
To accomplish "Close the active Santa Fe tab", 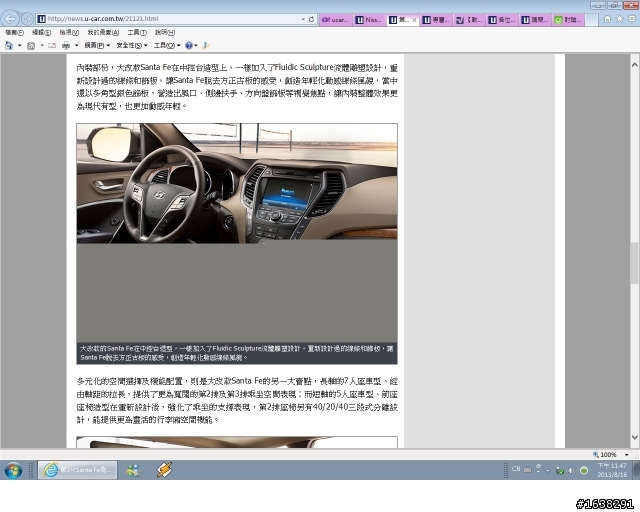I will pos(414,20).
